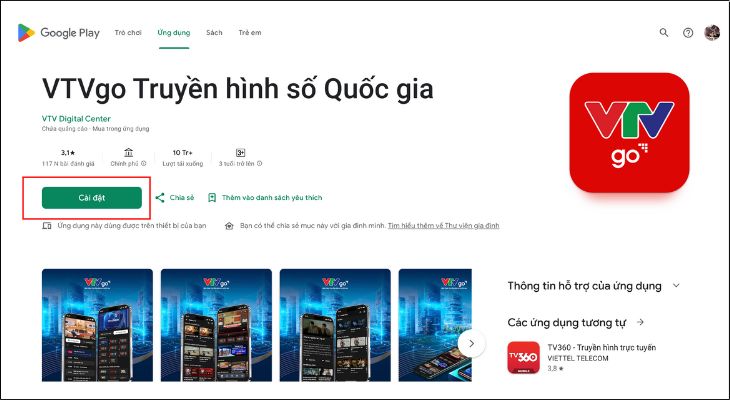Open the first VTVgo screenshot thumbnail
The height and width of the screenshot is (400, 730).
click(x=97, y=325)
